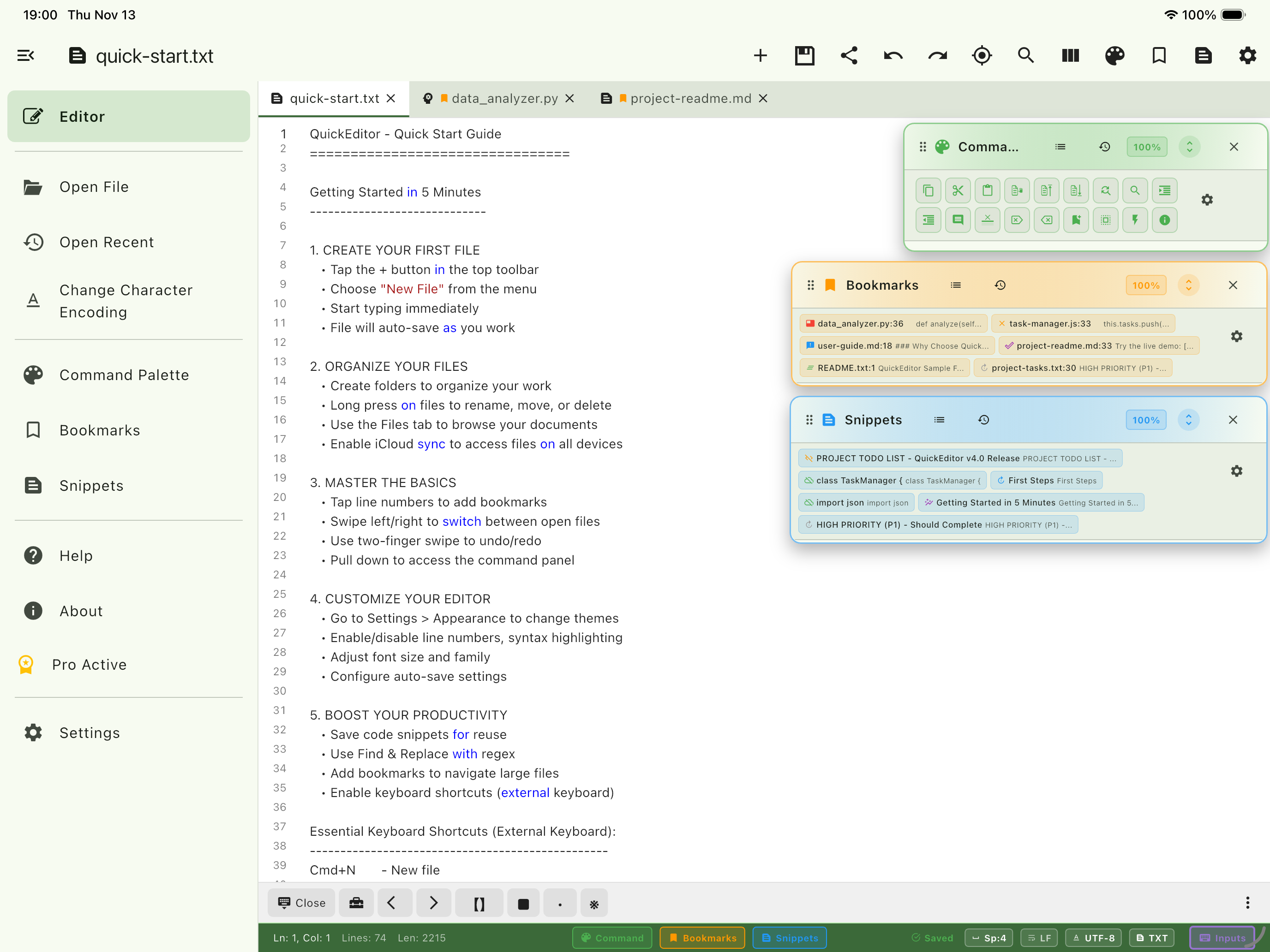1270x952 pixels.
Task: Click the toolbox icon in keyboard bar
Action: coord(356,903)
